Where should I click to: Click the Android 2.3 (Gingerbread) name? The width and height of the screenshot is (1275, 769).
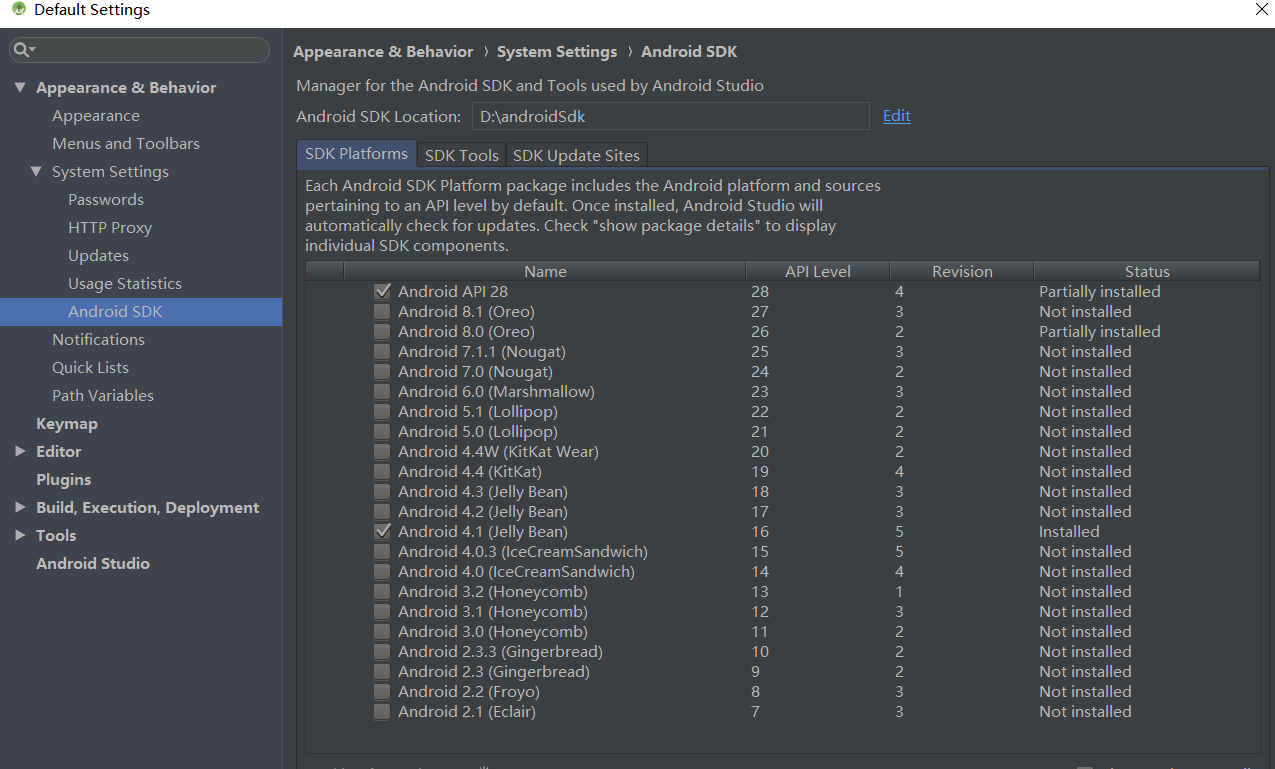pyautogui.click(x=494, y=672)
